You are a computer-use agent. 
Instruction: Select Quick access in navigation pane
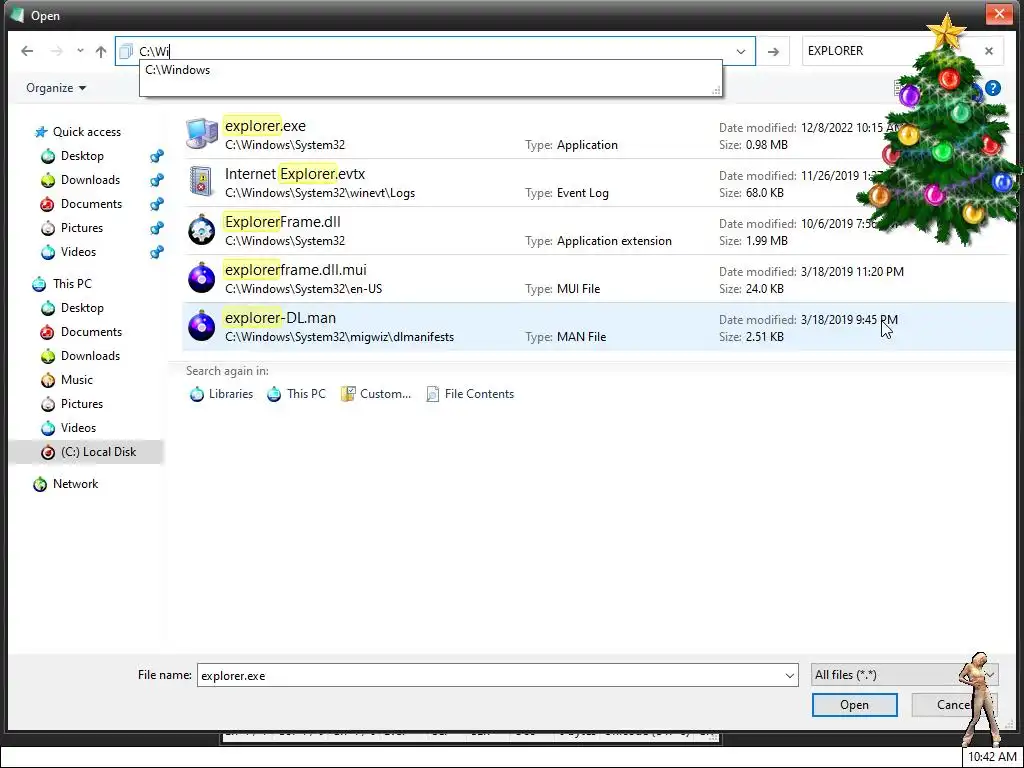[x=86, y=132]
